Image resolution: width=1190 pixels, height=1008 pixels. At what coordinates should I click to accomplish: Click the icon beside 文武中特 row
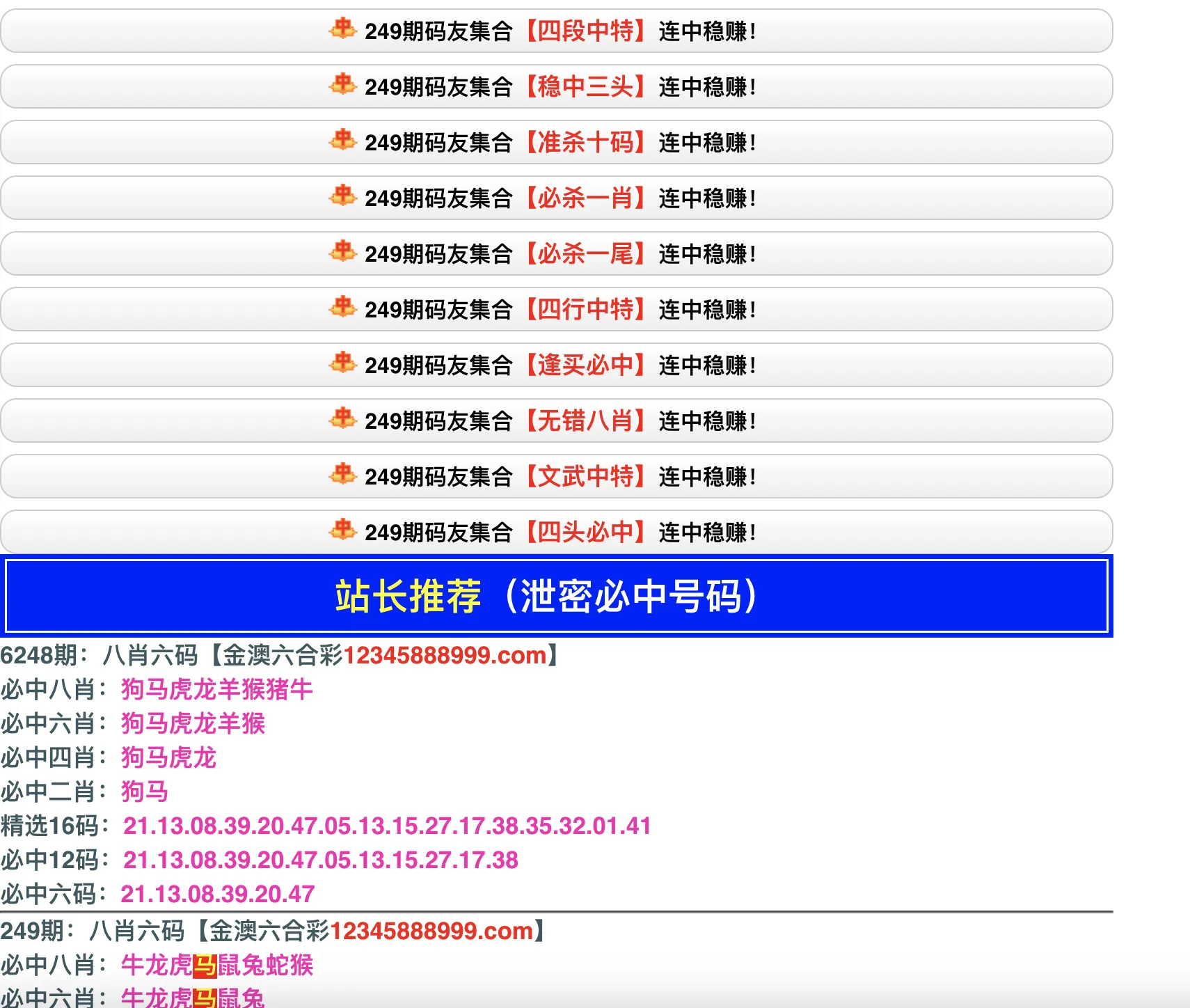click(x=342, y=475)
